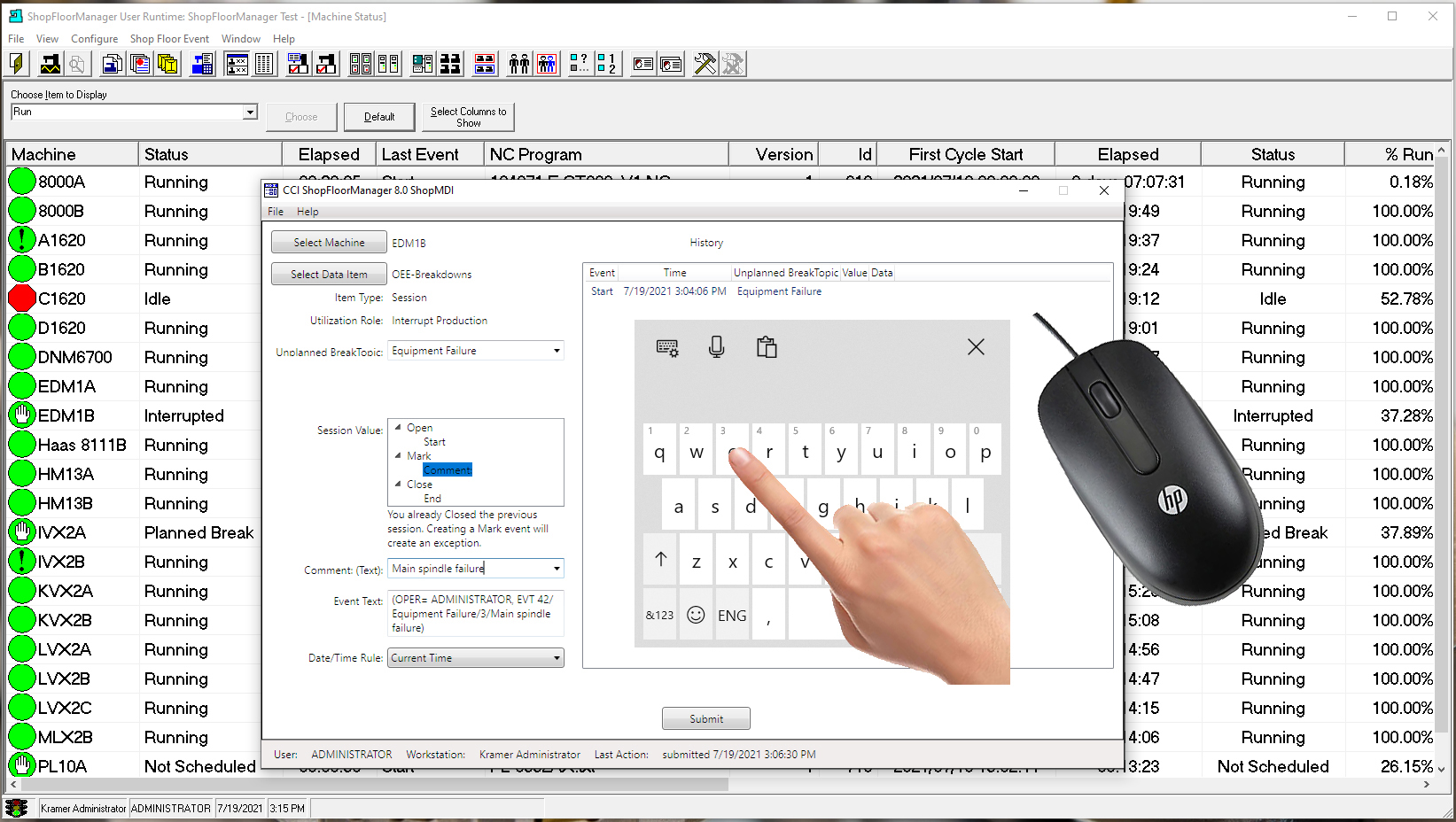Click the black blocks layout toolbar icon
The width and height of the screenshot is (1456, 822).
(451, 64)
